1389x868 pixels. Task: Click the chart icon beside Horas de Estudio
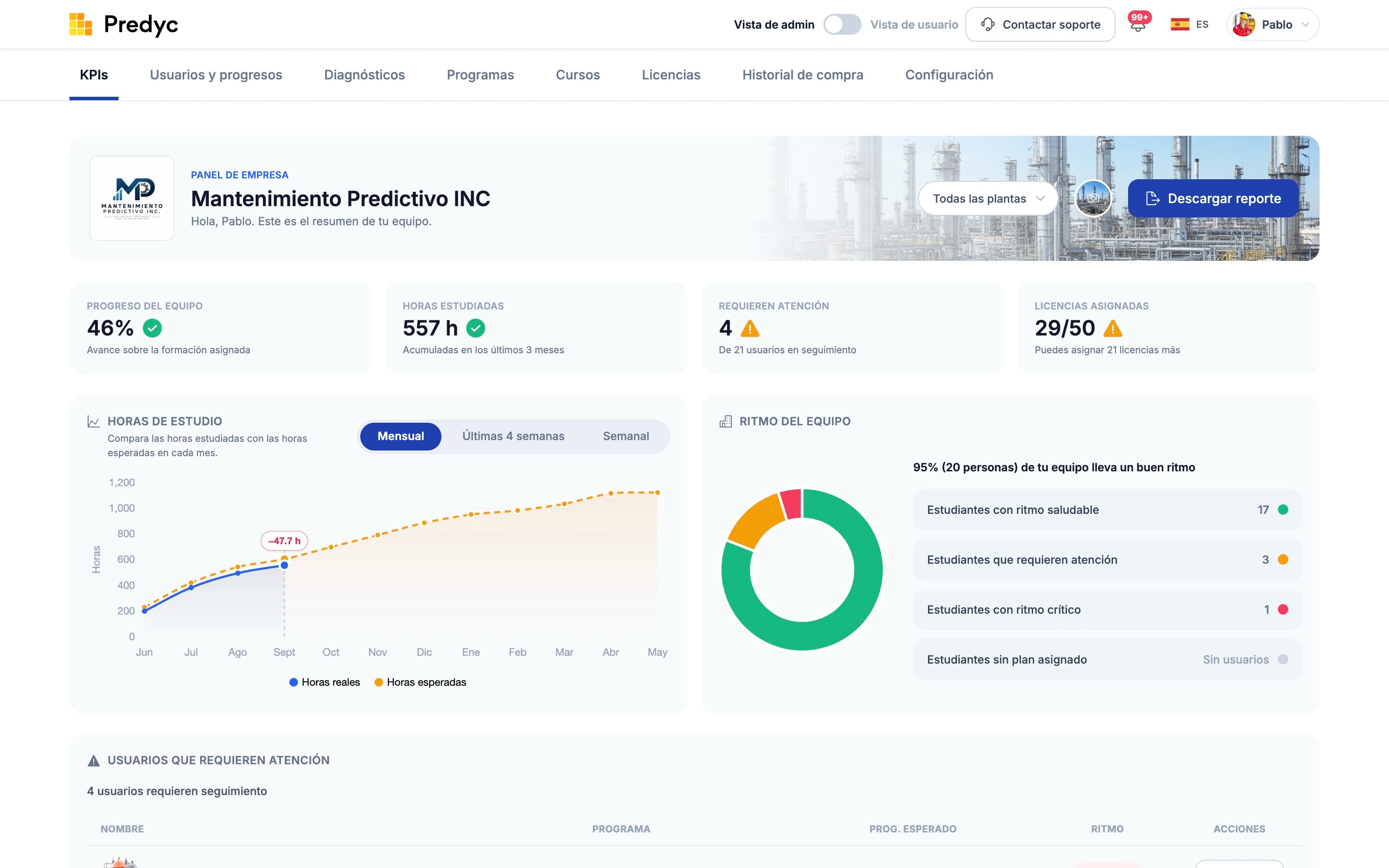(x=94, y=421)
